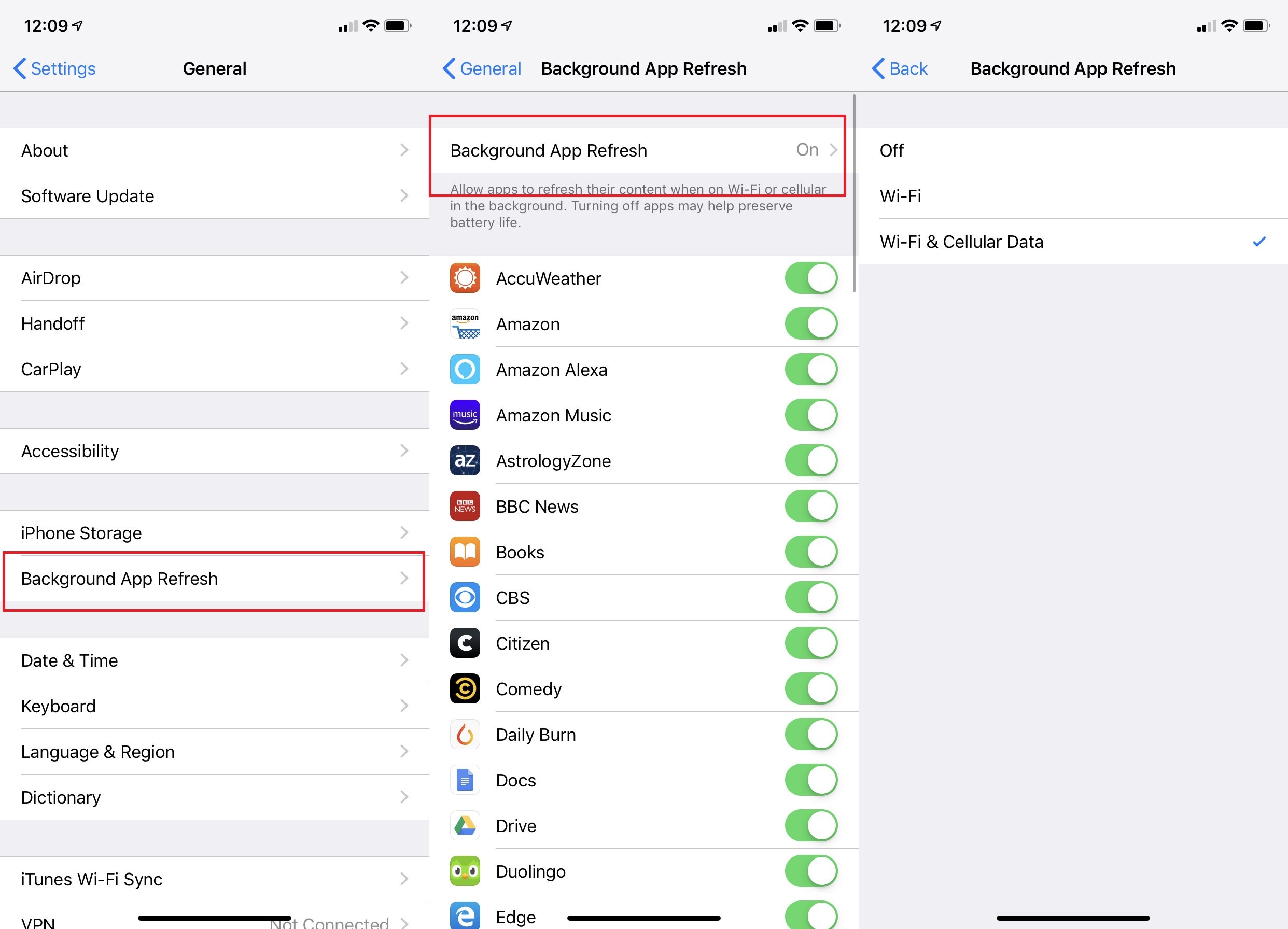Open iPhone Storage settings
1288x929 pixels.
(214, 533)
